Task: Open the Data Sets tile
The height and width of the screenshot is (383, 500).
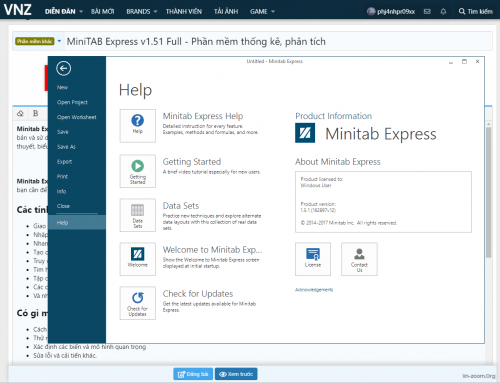Action: 138,215
